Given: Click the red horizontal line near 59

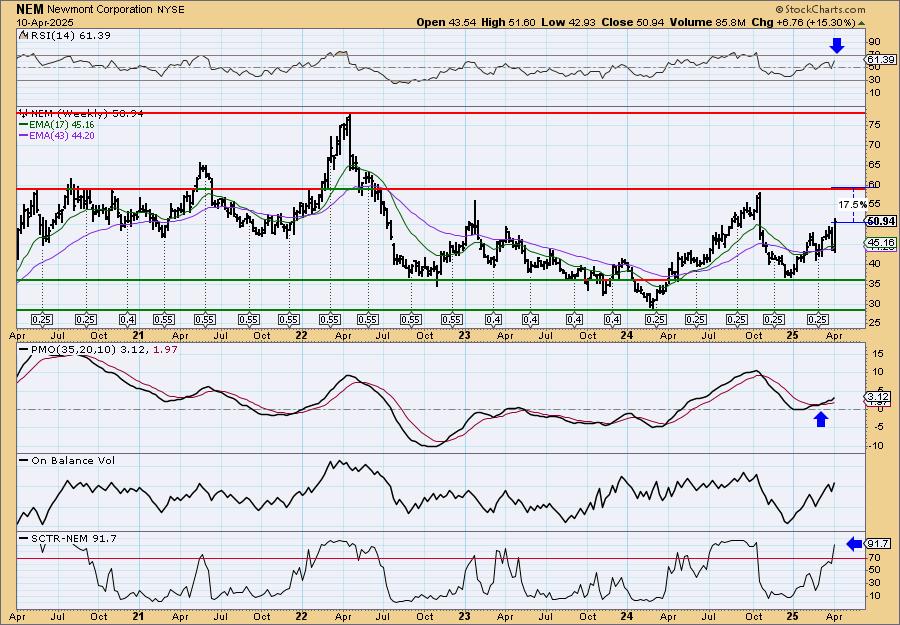Looking at the screenshot, I should click(x=440, y=189).
